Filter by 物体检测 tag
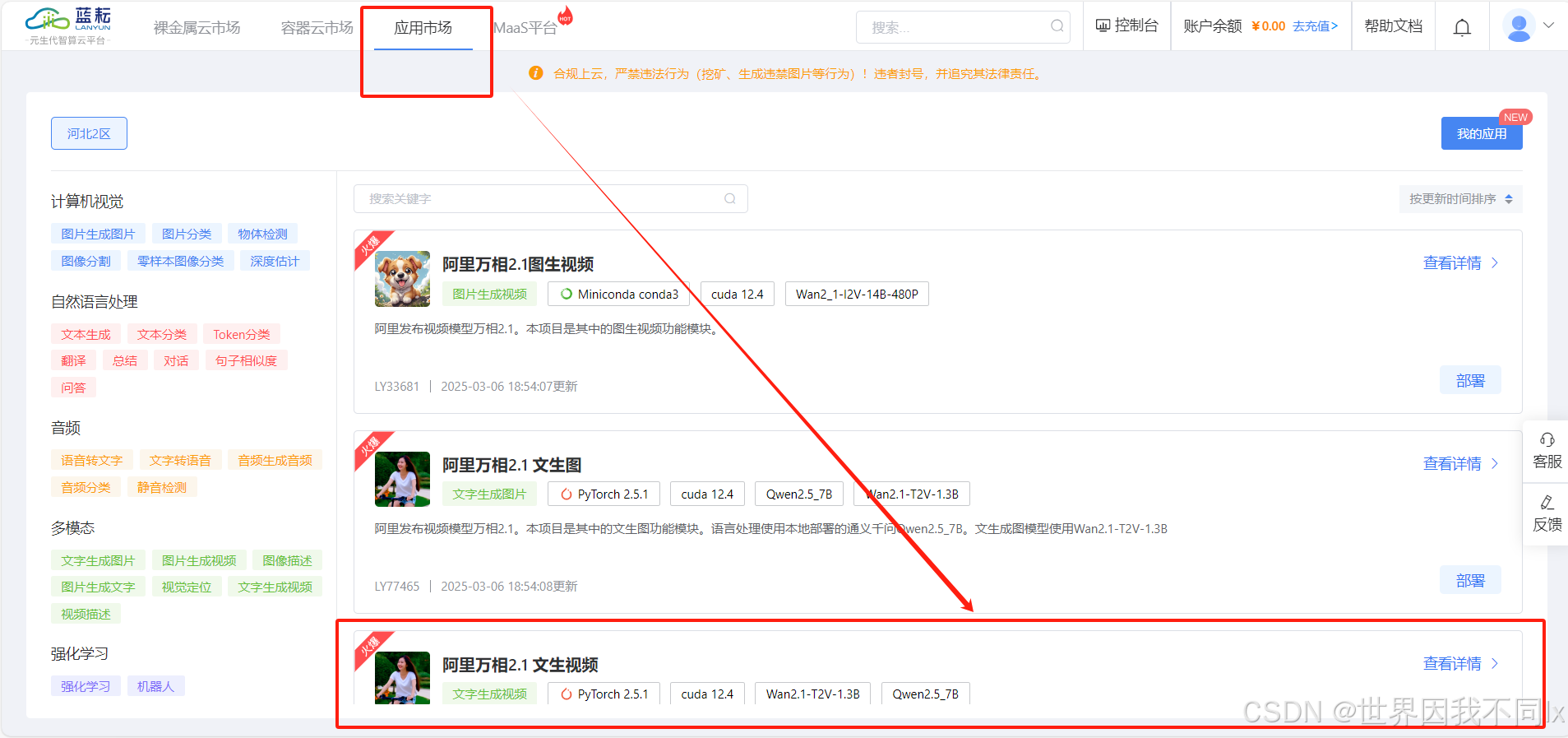Screen dimensions: 1568x738 (x=262, y=234)
